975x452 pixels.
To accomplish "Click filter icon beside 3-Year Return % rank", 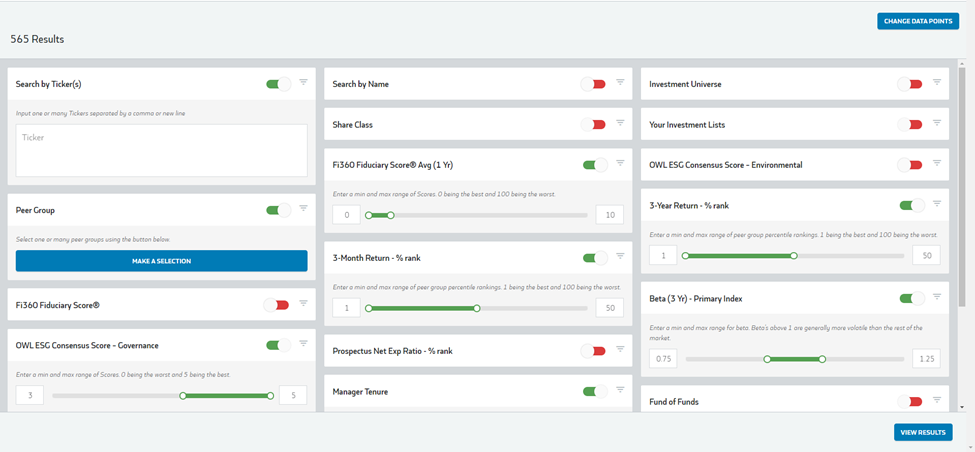I will tap(936, 203).
